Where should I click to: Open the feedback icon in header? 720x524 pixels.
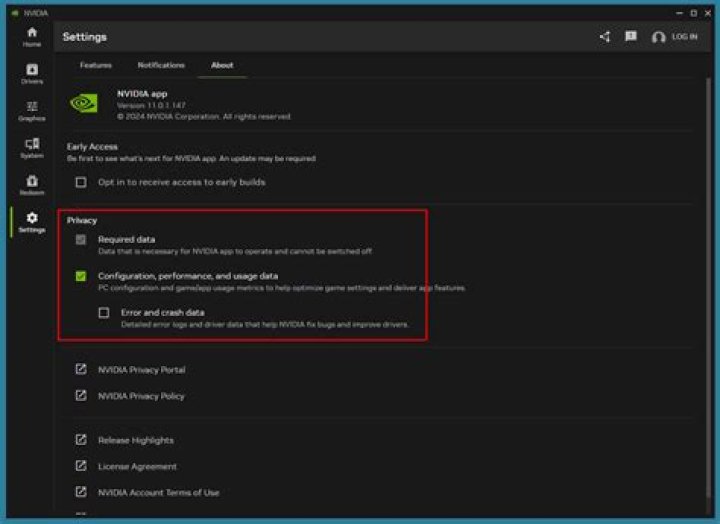631,36
